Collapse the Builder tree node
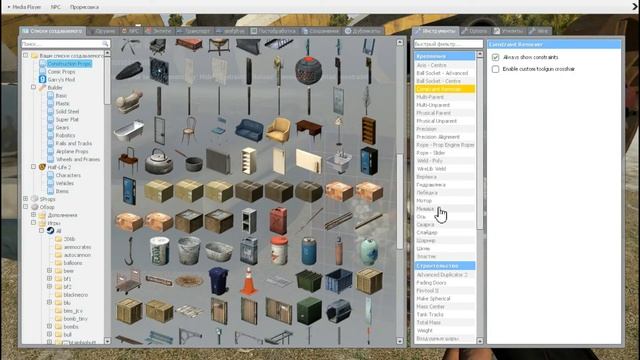 click(33, 87)
